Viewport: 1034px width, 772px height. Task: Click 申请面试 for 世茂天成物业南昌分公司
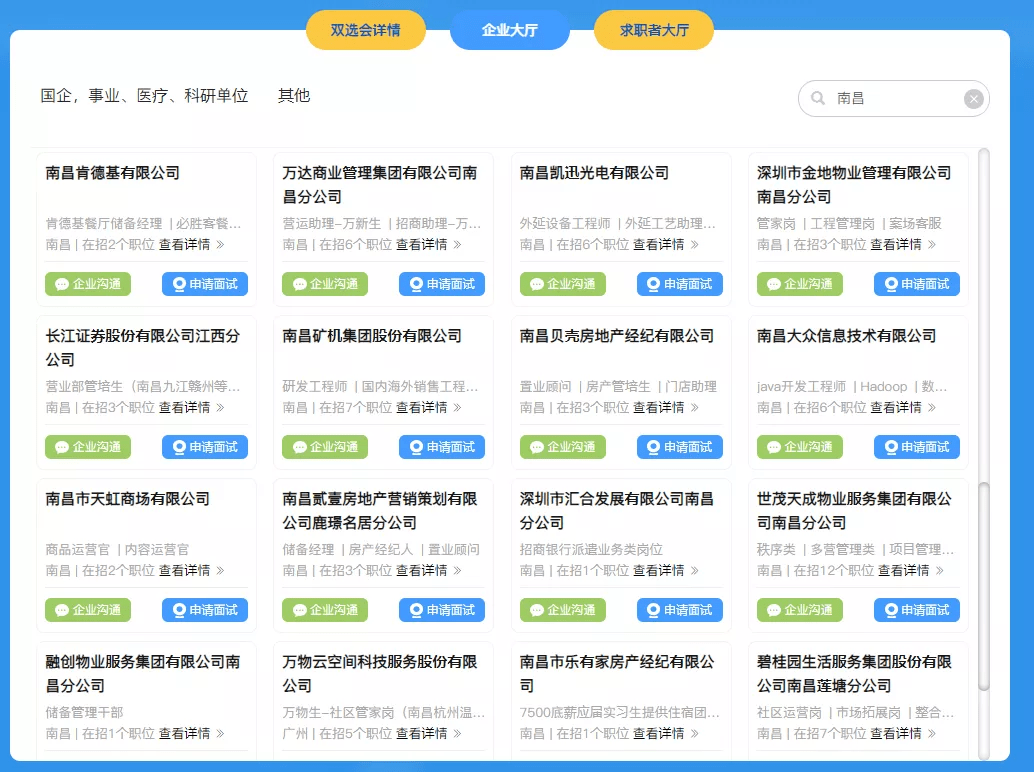tap(917, 610)
